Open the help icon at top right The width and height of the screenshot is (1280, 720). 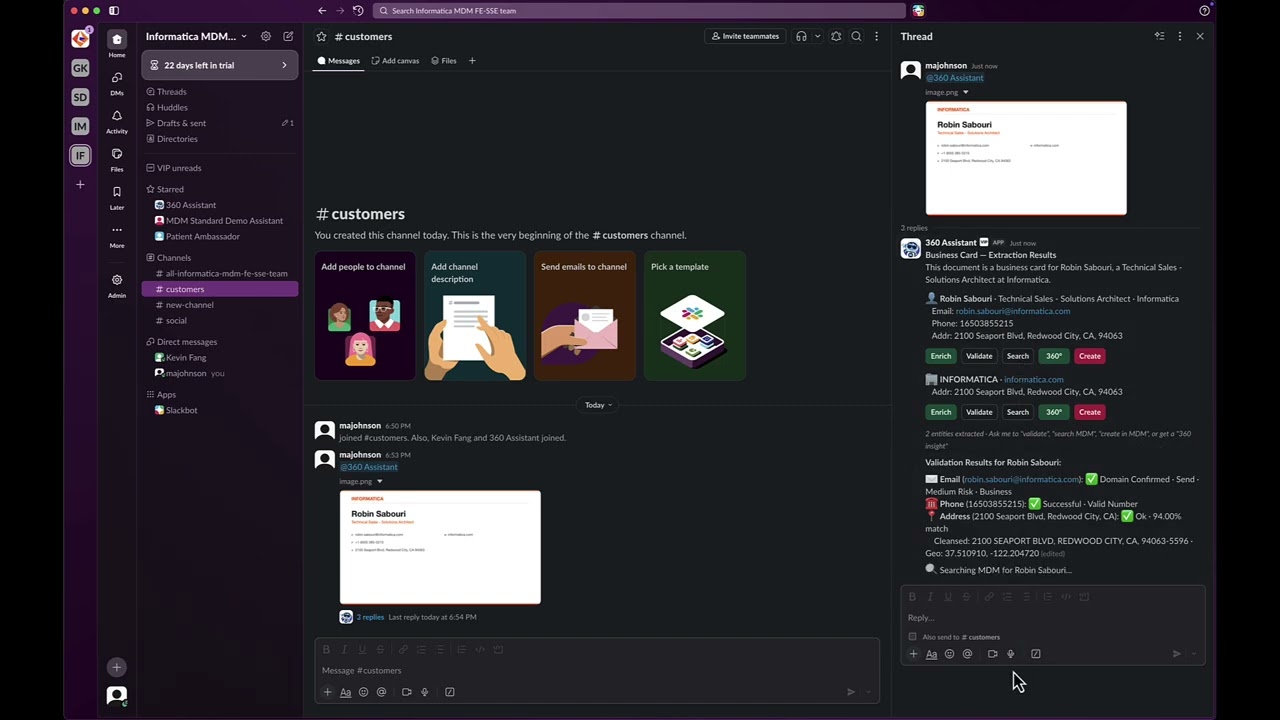[1204, 11]
